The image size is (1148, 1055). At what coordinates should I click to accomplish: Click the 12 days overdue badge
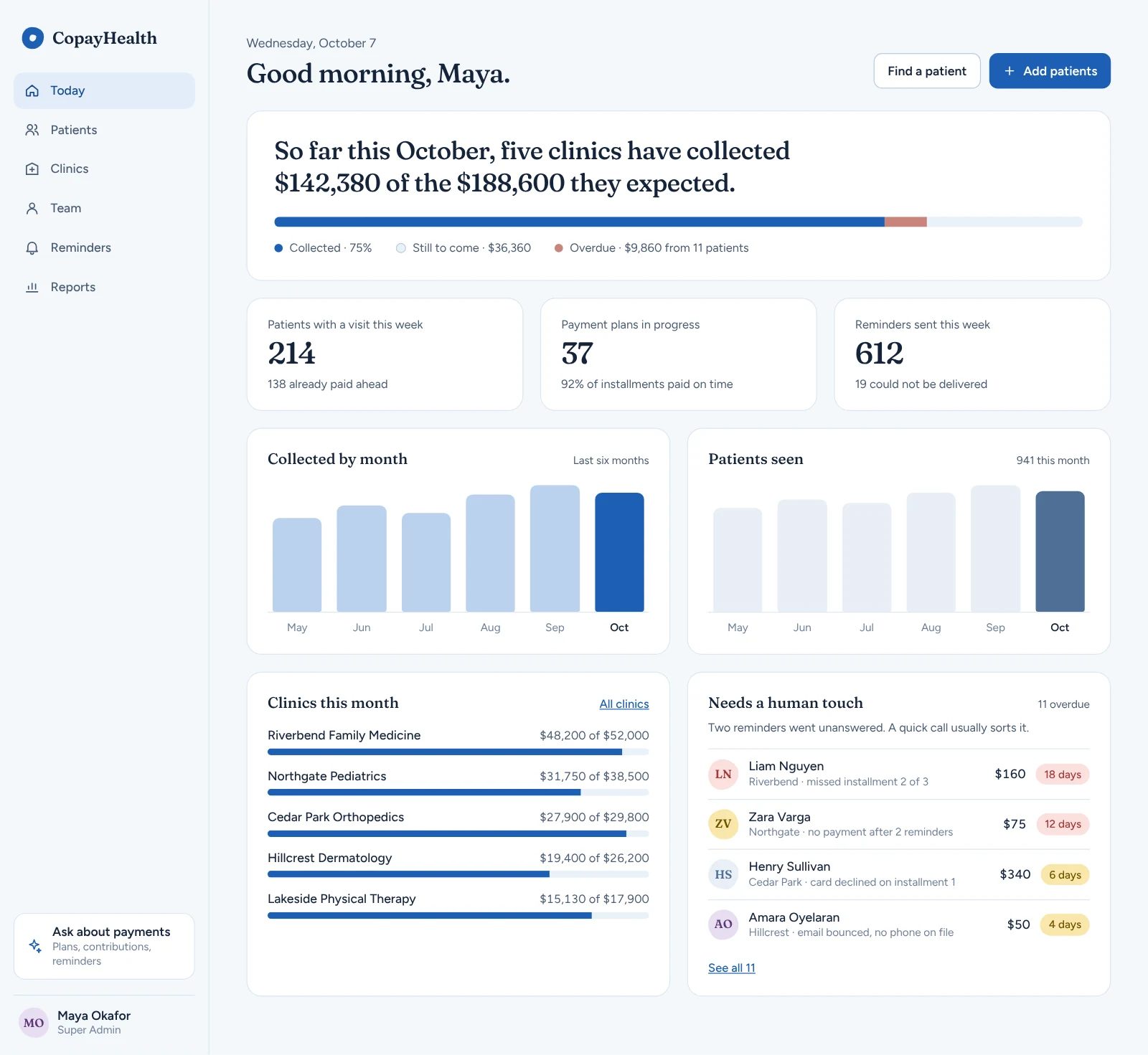(x=1063, y=824)
